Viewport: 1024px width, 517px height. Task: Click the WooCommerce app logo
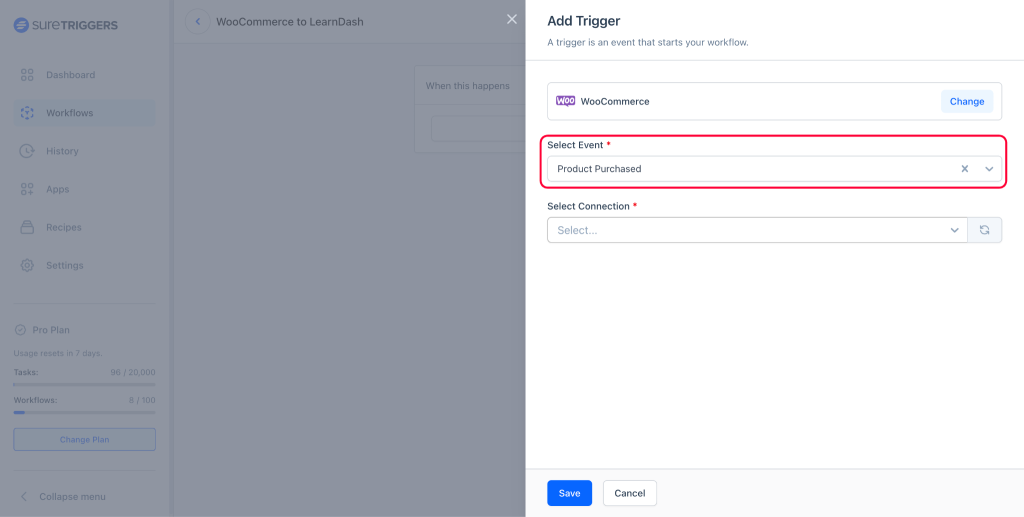565,101
